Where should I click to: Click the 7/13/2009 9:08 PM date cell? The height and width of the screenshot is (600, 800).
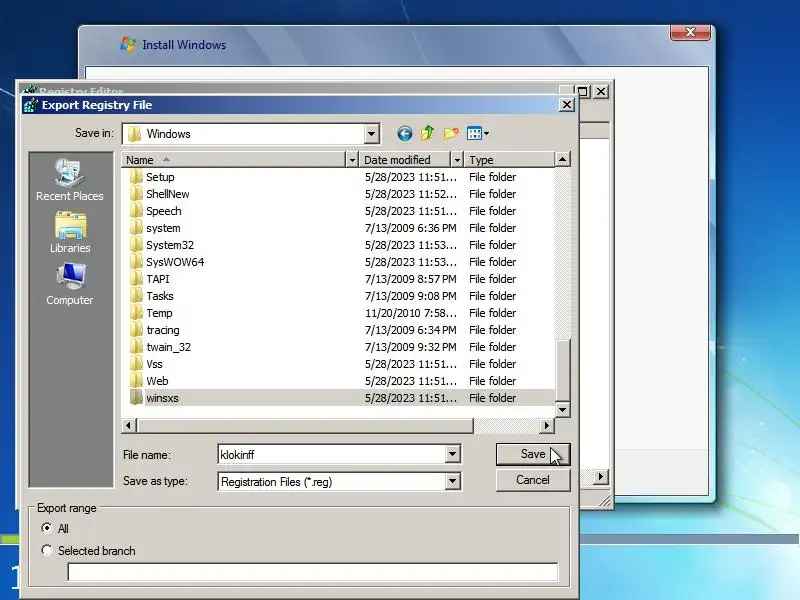(x=410, y=296)
